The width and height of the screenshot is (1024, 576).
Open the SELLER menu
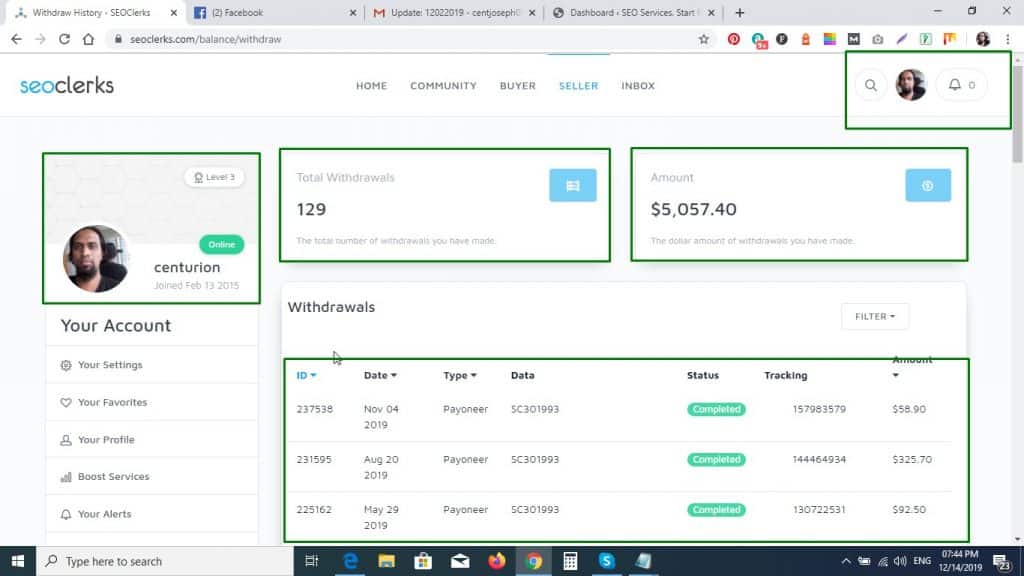coord(579,86)
